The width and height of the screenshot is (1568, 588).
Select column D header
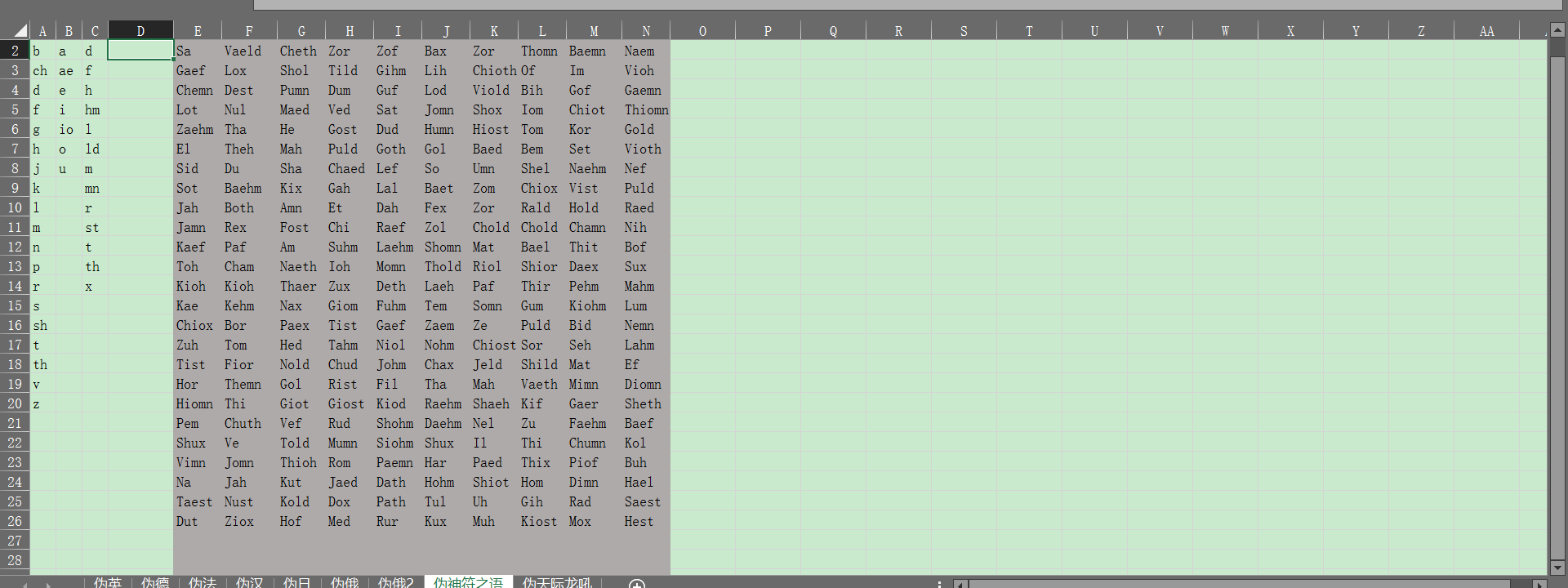point(140,31)
